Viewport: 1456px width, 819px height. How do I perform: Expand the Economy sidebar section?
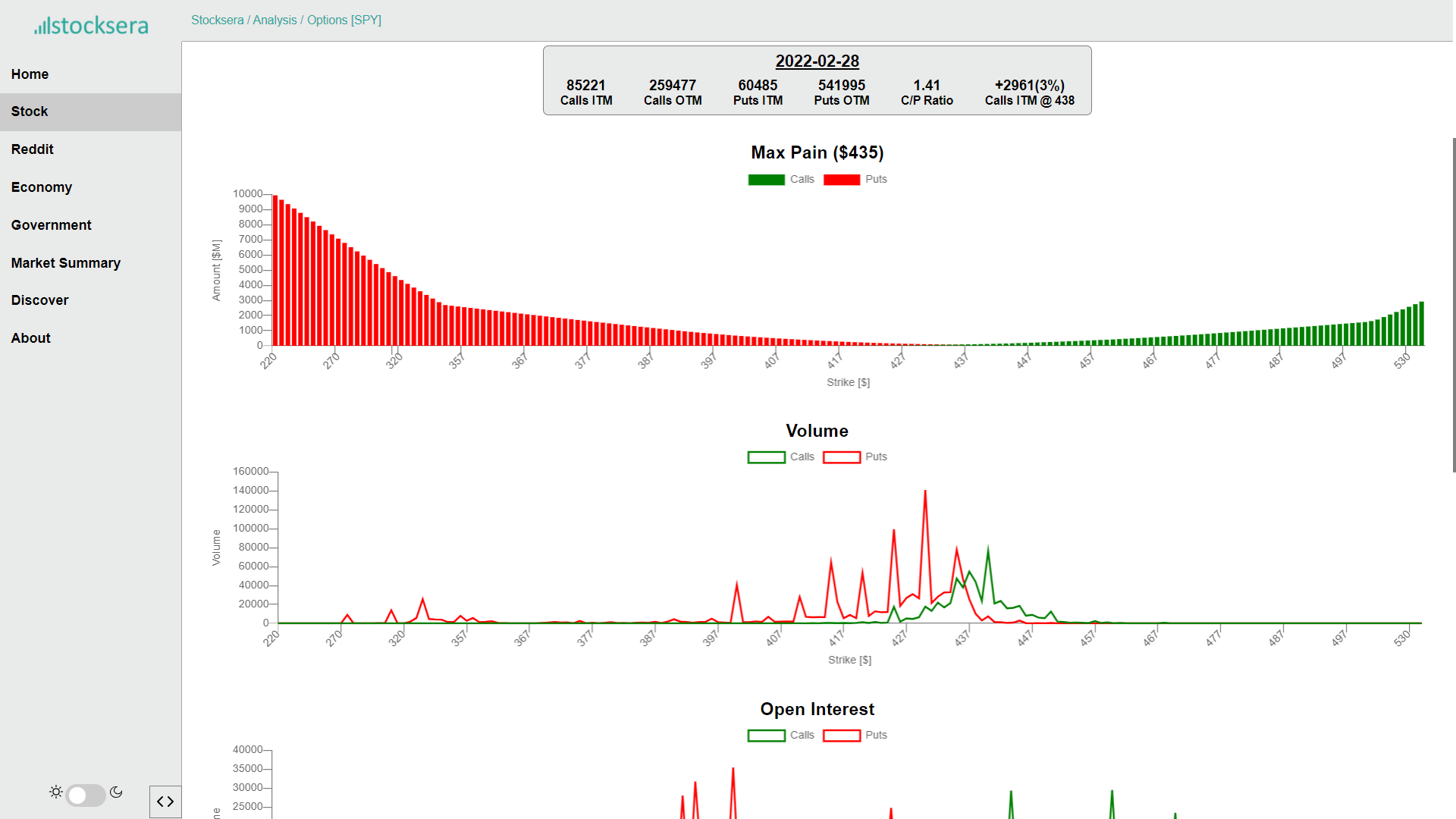pos(42,187)
